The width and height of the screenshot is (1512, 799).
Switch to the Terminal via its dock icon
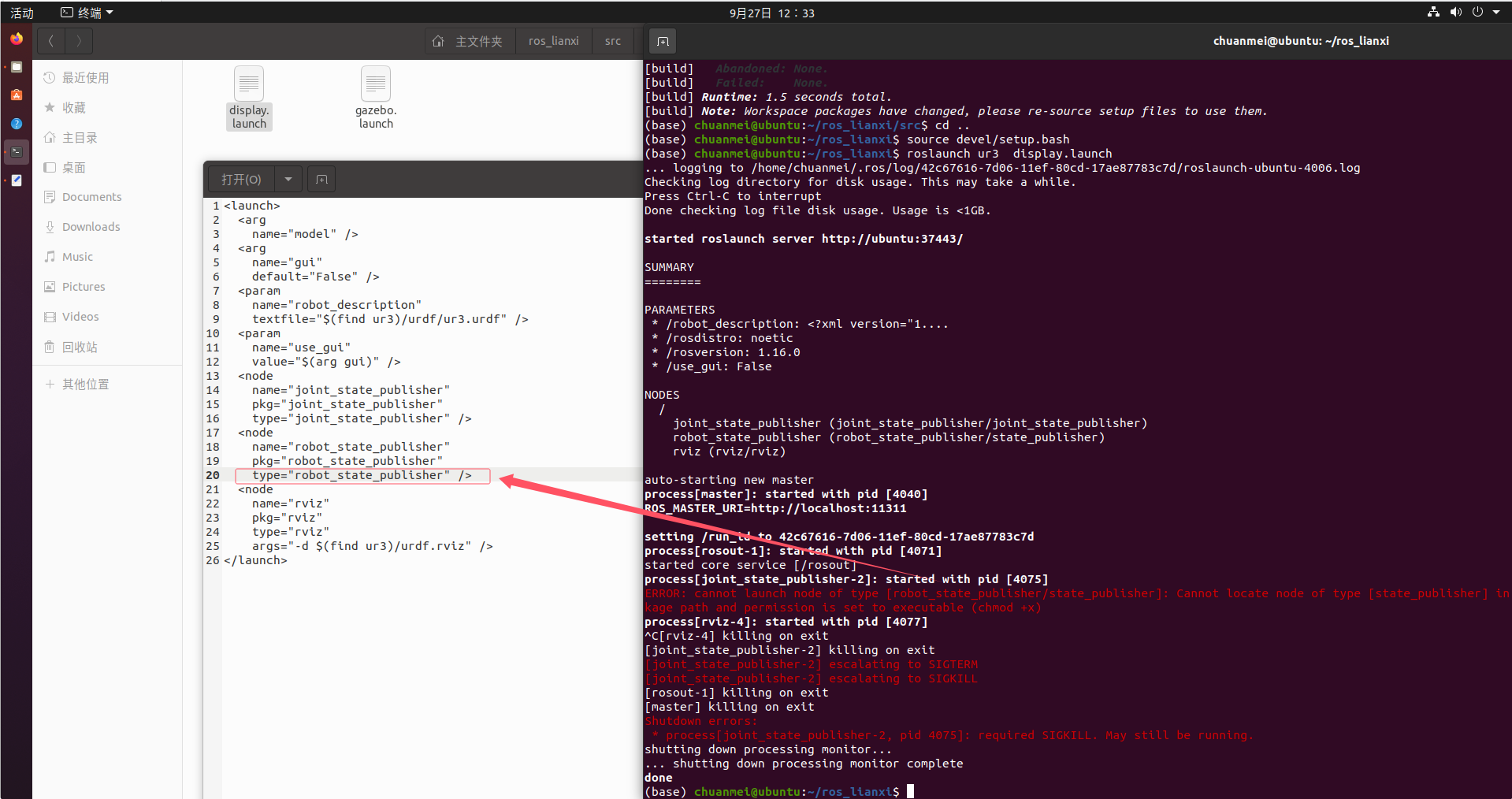tap(16, 152)
